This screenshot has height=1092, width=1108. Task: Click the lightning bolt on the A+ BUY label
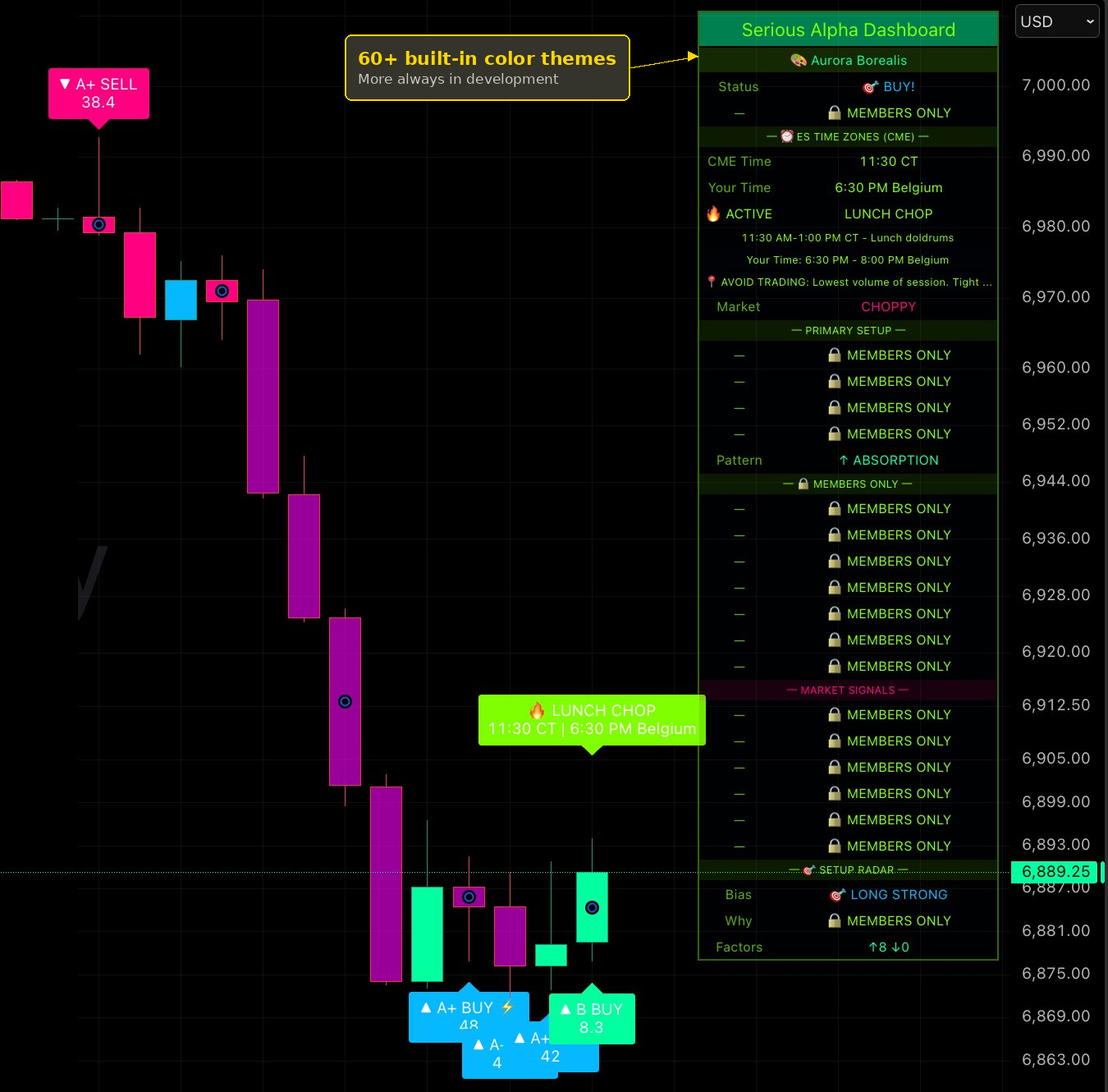pos(507,1007)
